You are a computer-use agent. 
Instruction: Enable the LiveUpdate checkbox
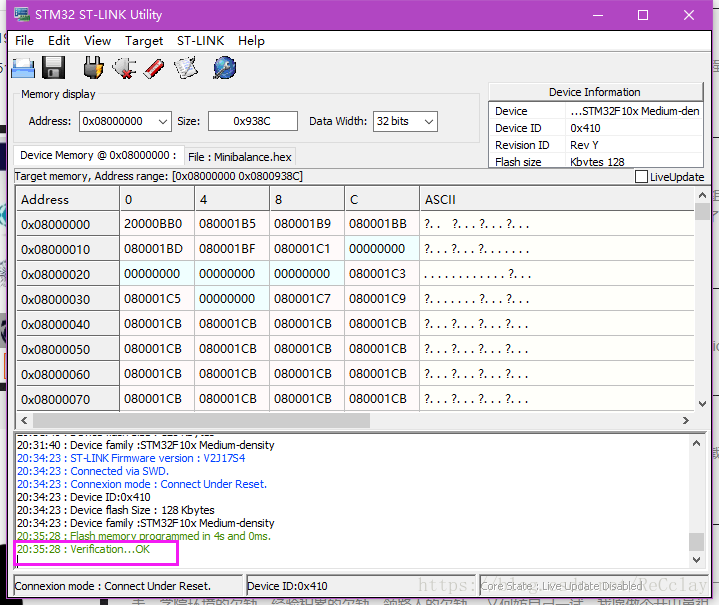tap(641, 177)
